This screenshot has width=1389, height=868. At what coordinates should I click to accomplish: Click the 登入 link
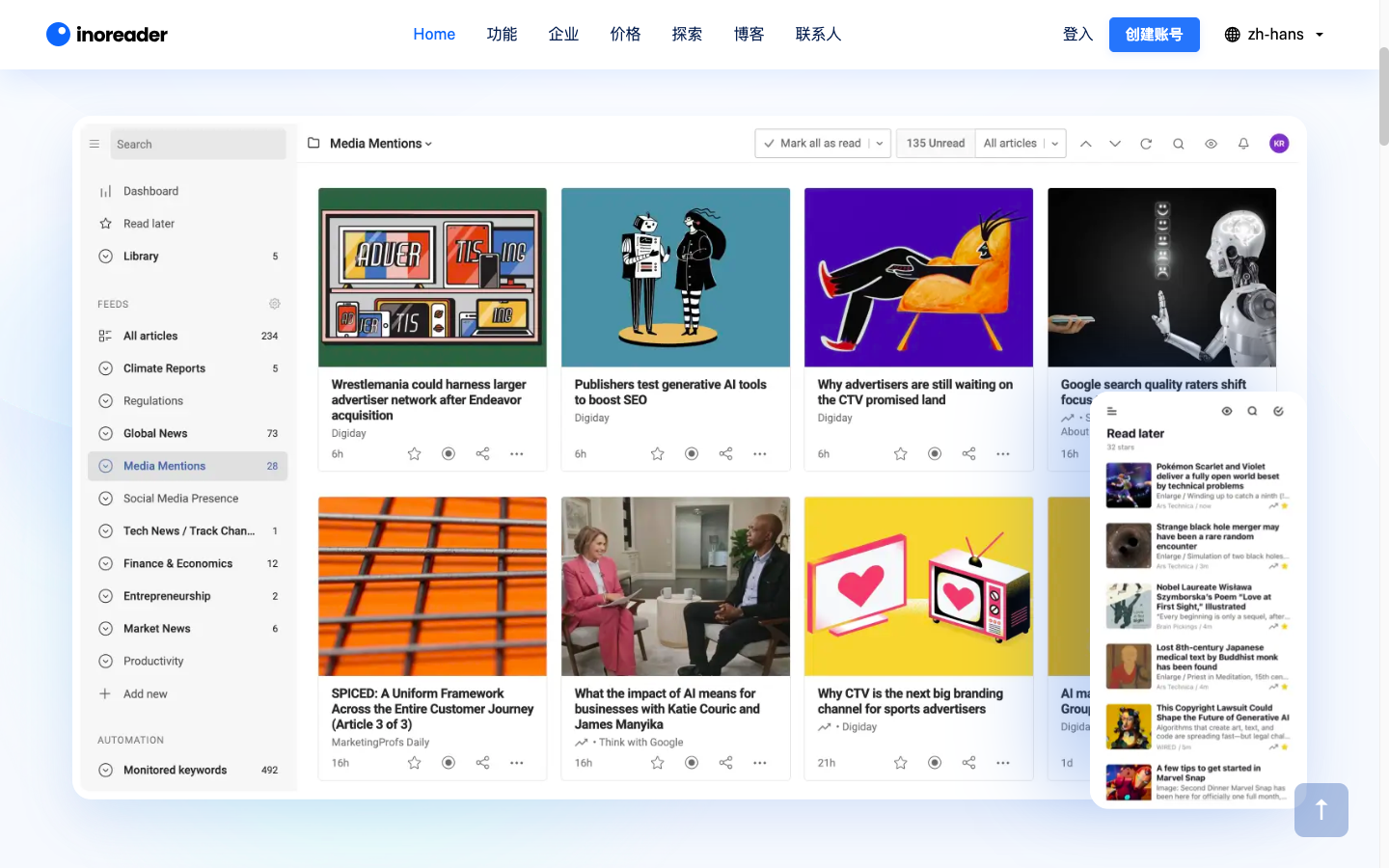(x=1077, y=35)
